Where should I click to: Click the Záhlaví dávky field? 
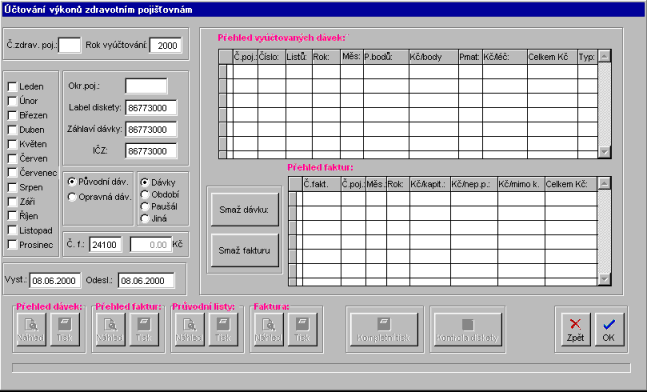pyautogui.click(x=151, y=130)
